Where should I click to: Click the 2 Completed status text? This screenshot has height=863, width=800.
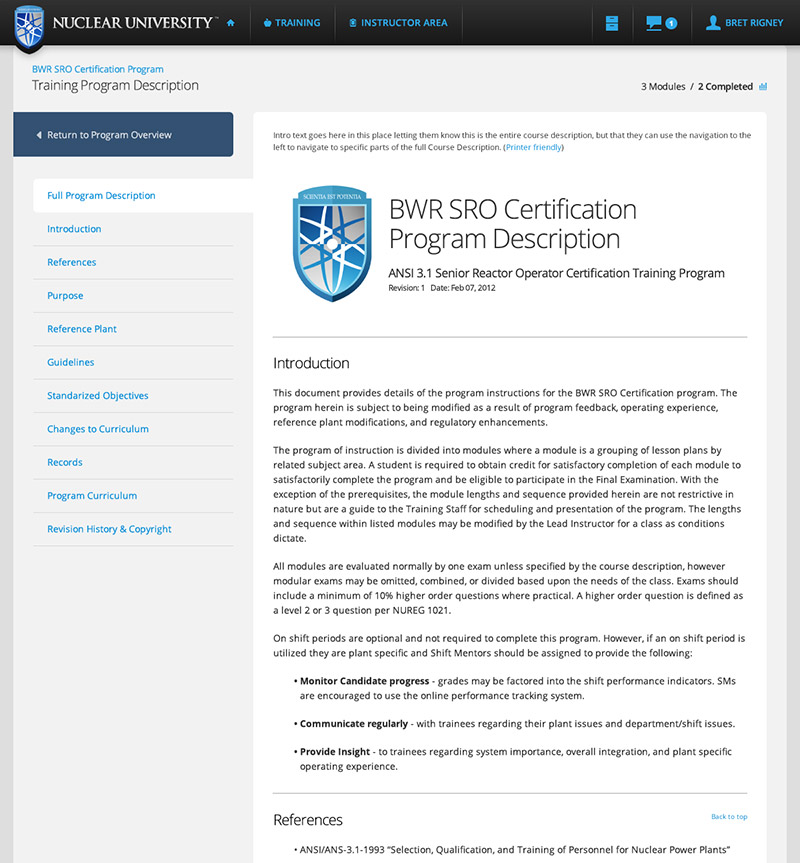pos(725,86)
